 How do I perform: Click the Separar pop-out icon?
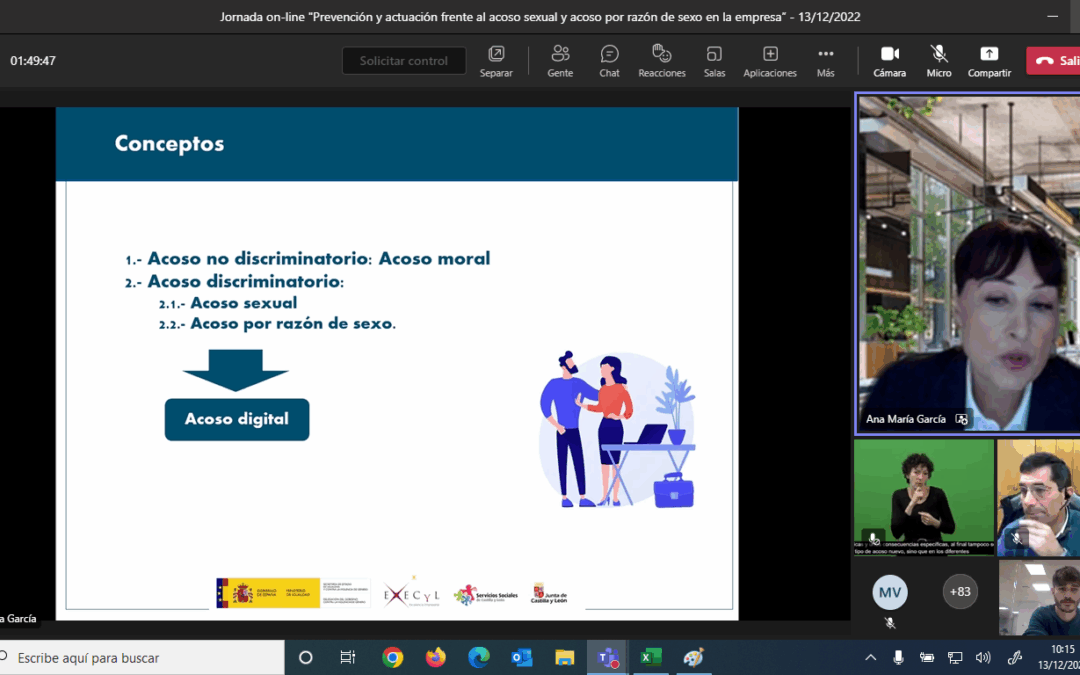(x=496, y=61)
